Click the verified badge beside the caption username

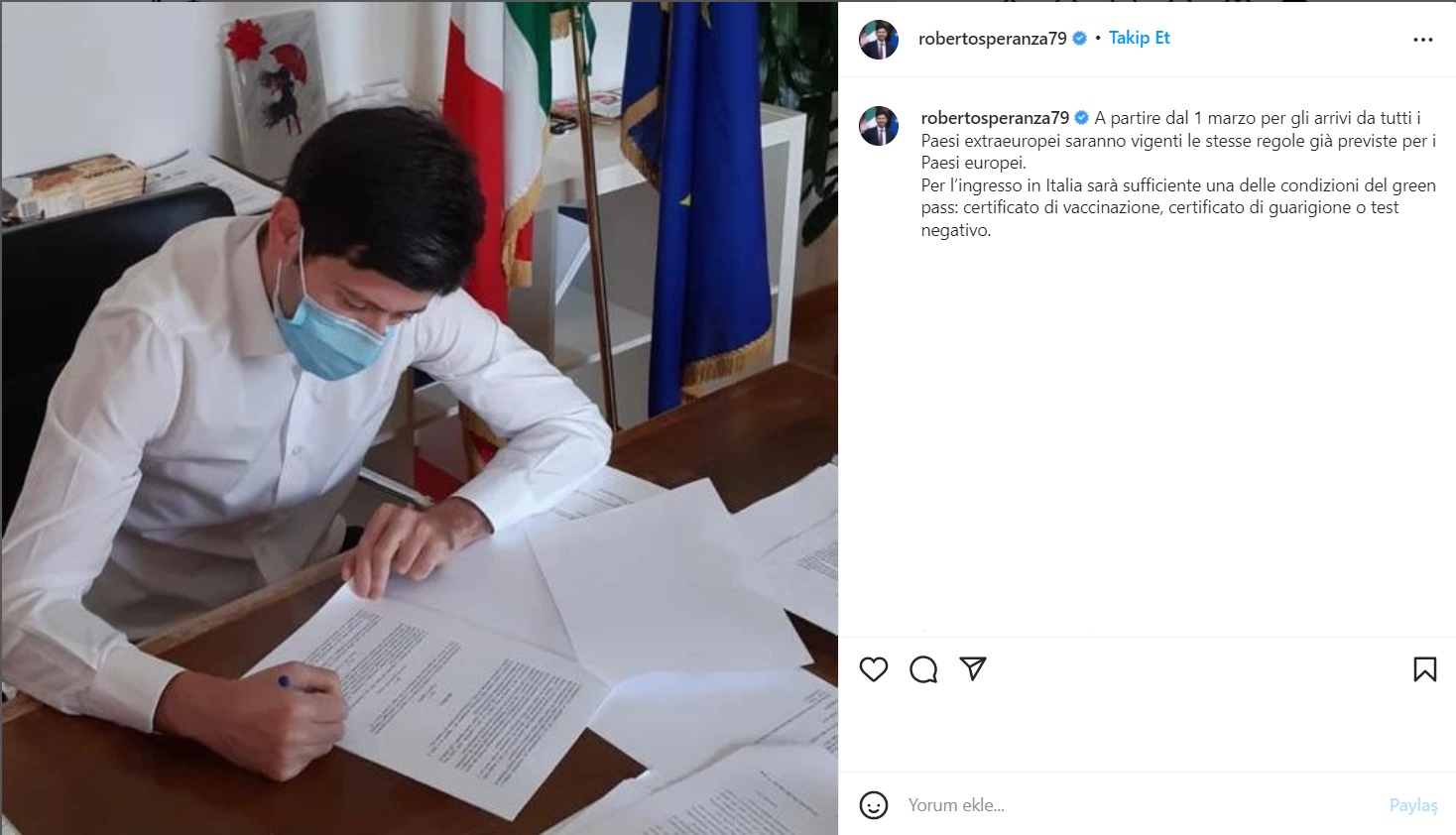[1082, 118]
